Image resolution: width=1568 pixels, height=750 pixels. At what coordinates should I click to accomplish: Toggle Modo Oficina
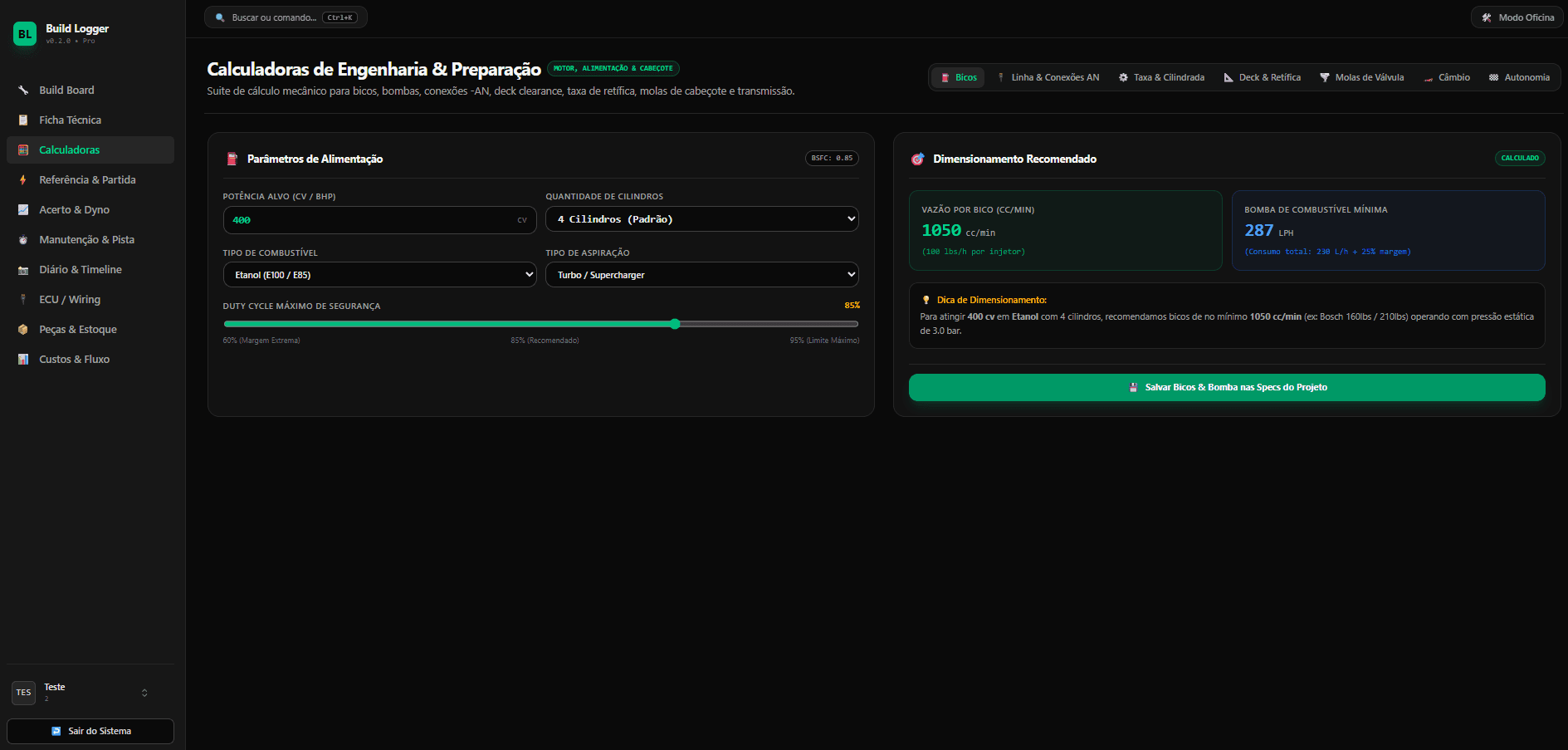coord(1517,17)
